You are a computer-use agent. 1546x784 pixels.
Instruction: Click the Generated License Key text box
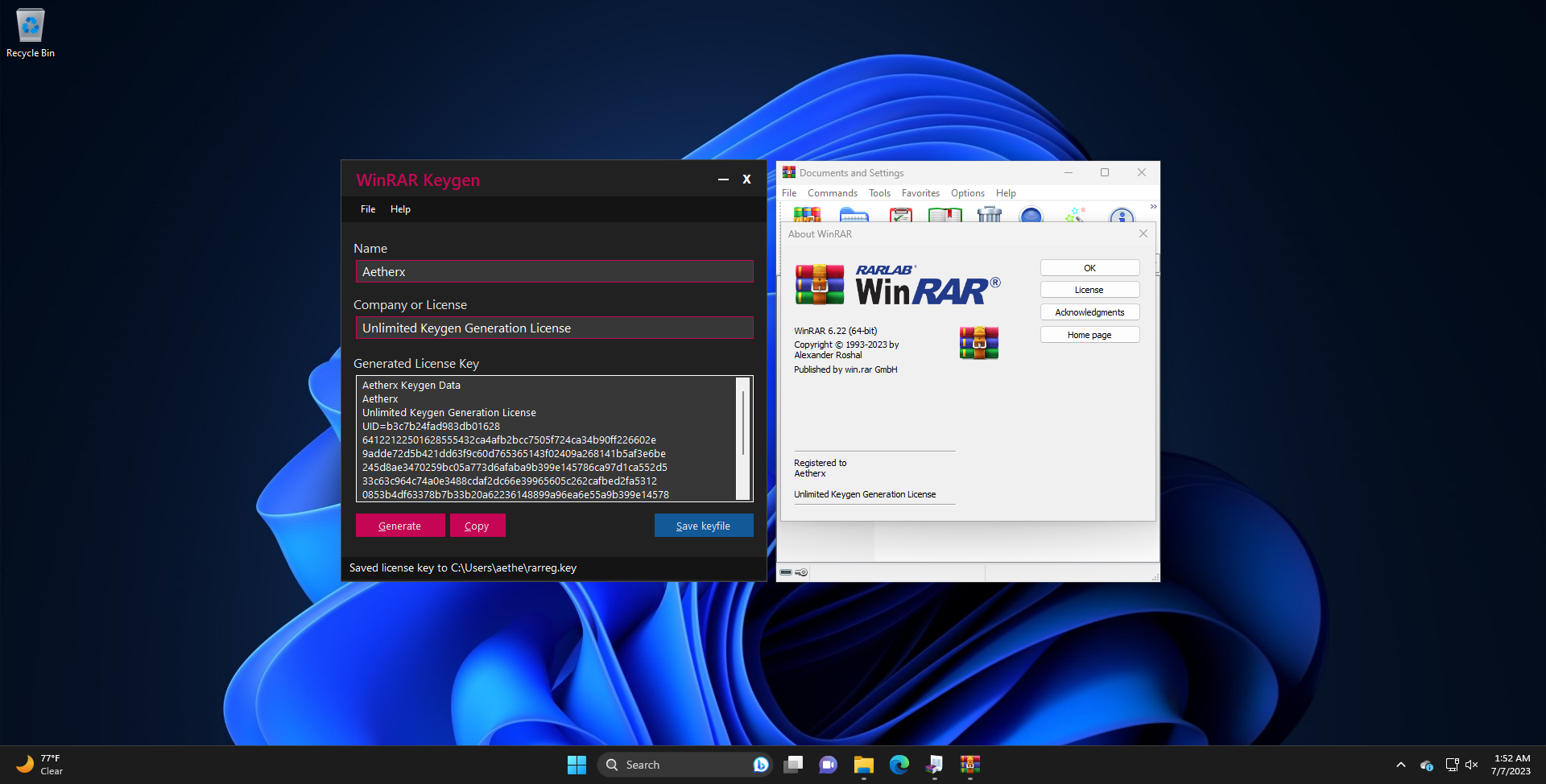pos(555,439)
